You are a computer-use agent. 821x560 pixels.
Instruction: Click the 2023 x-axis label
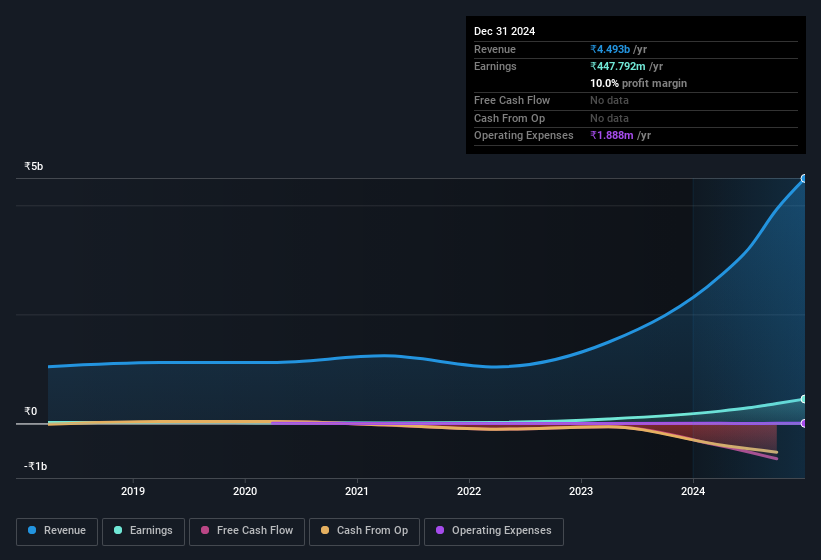click(x=581, y=491)
